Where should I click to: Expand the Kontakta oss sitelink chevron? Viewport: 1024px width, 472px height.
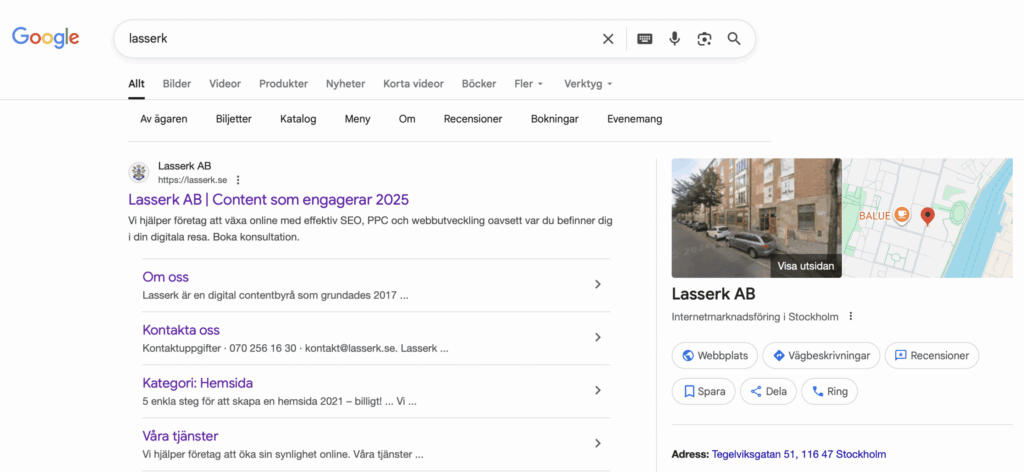(x=598, y=338)
